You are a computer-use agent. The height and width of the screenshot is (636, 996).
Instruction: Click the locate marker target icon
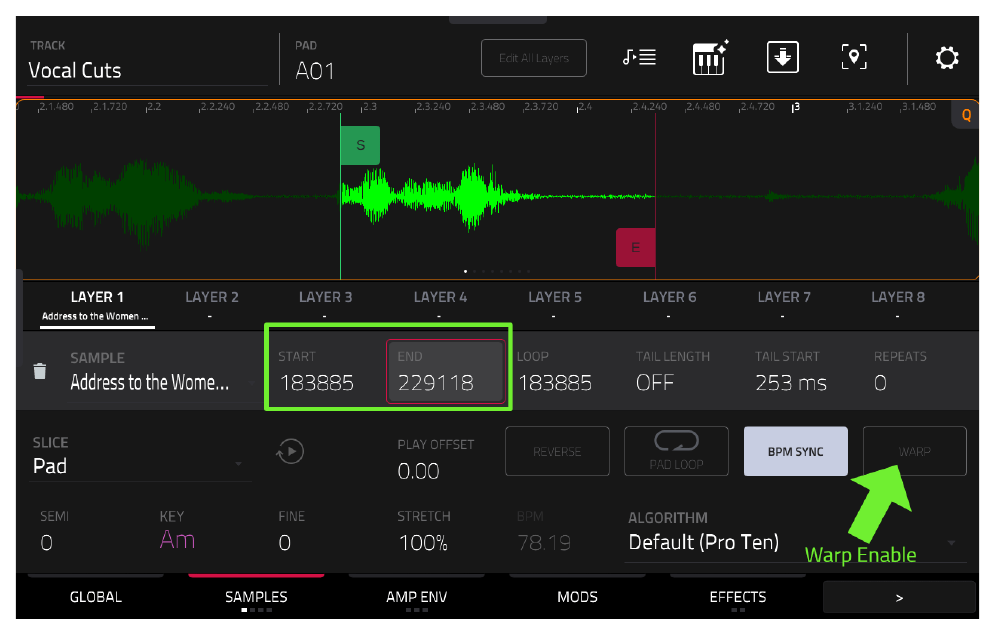click(x=854, y=57)
